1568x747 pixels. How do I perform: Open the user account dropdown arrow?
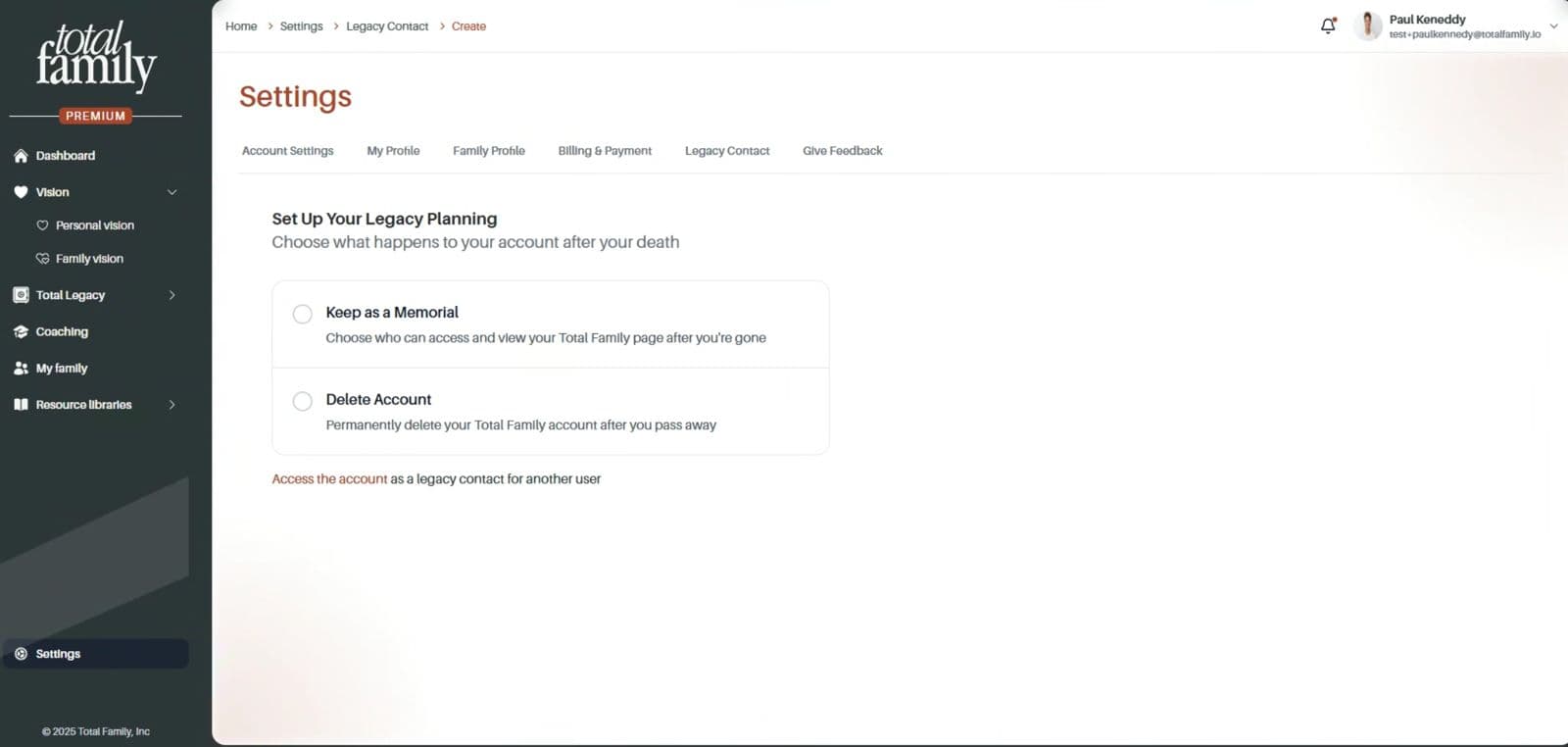(x=1553, y=26)
